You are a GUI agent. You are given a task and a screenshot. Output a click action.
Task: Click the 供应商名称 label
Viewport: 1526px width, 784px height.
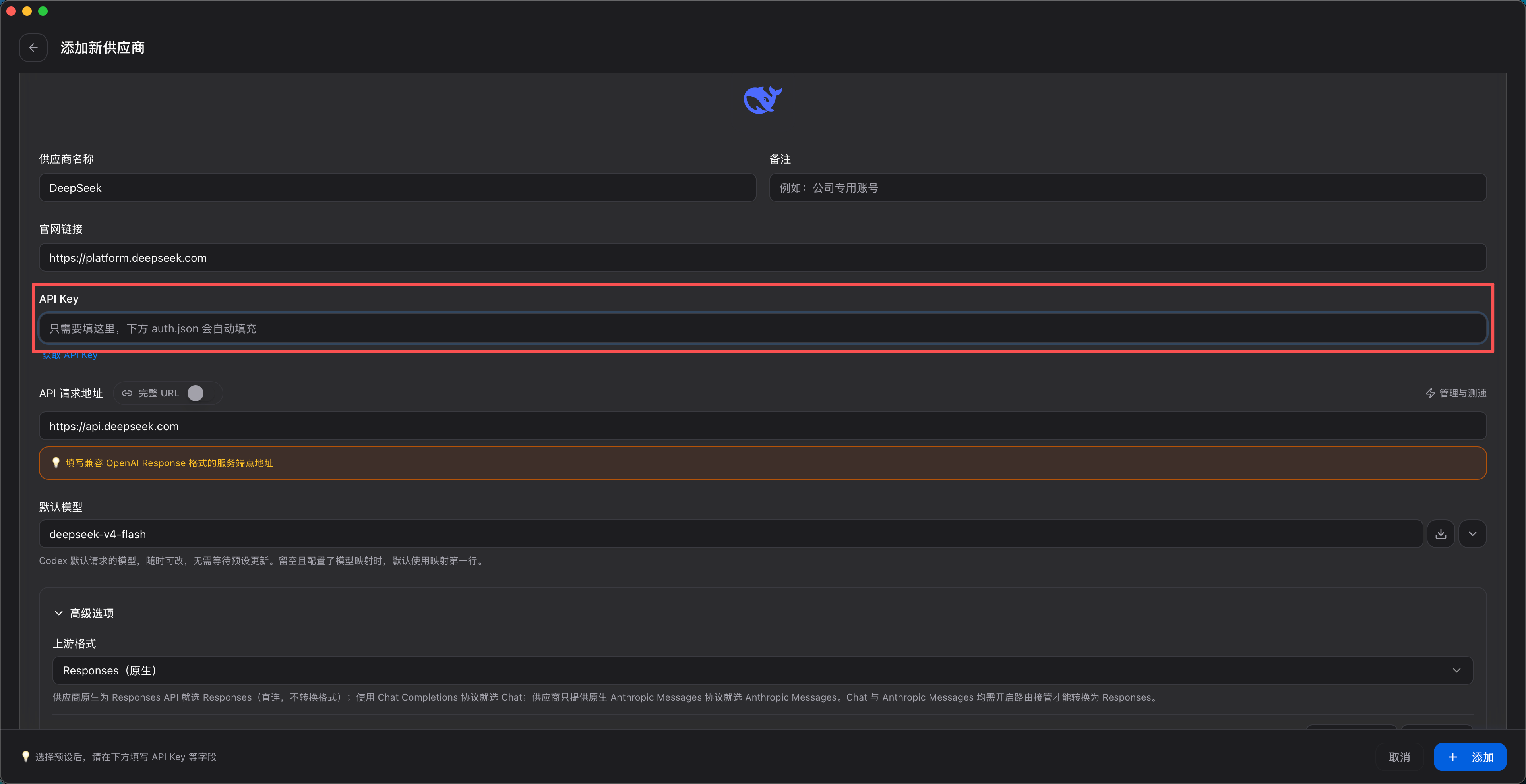pyautogui.click(x=66, y=159)
